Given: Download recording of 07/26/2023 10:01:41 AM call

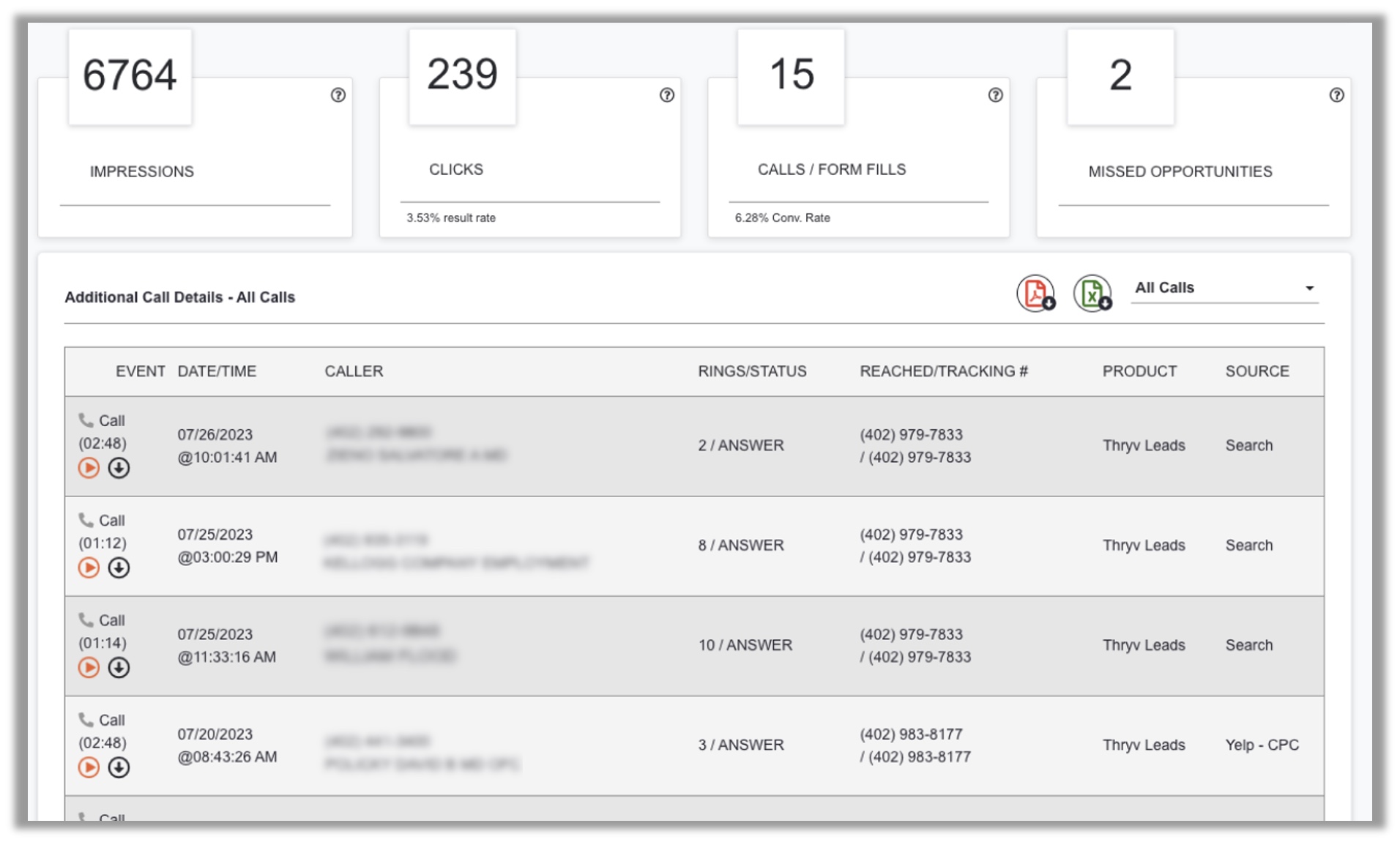Looking at the screenshot, I should 119,468.
